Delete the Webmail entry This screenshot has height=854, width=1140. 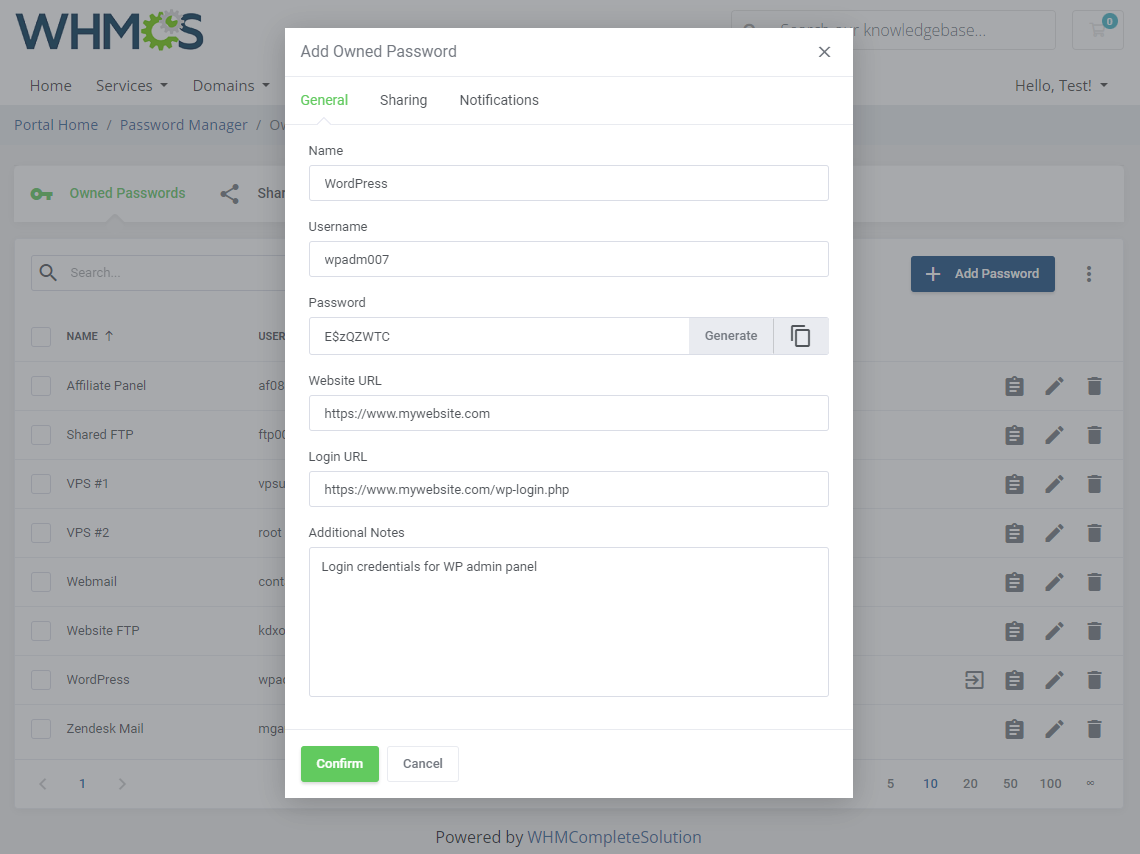click(x=1094, y=581)
